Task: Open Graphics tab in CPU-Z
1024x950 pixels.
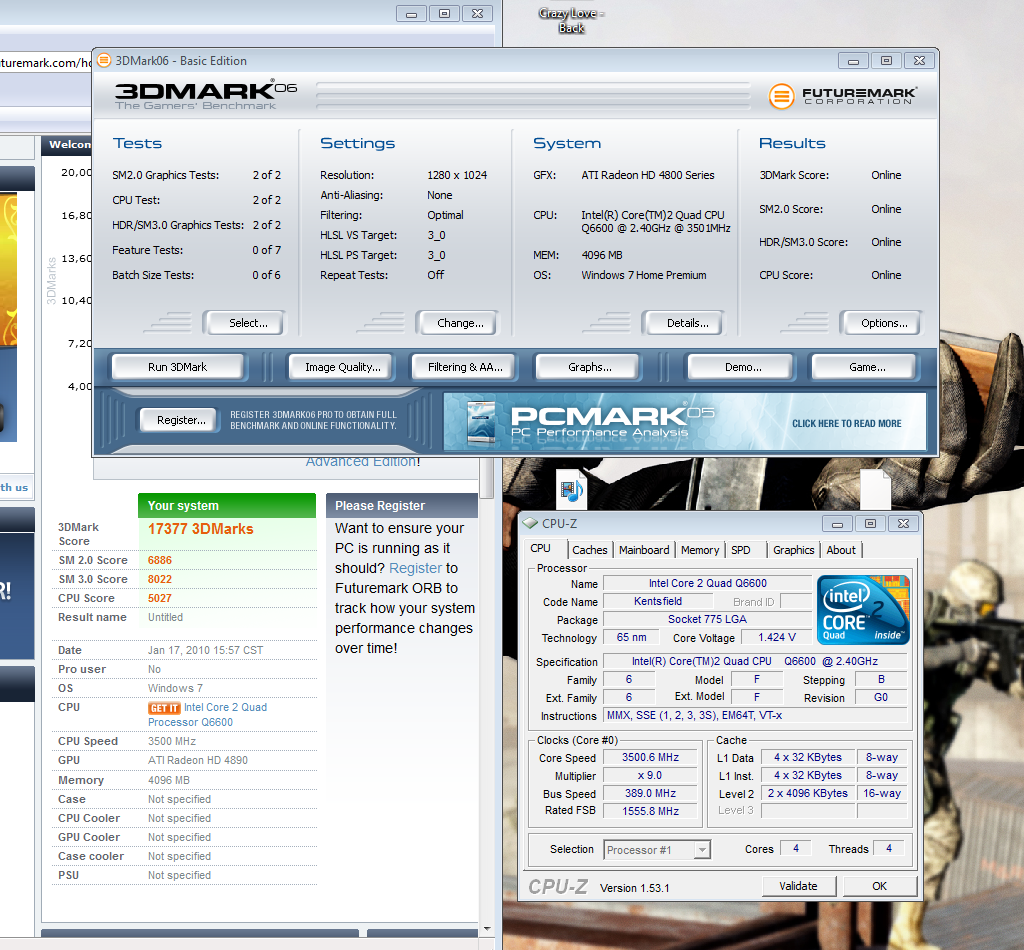Action: (793, 550)
